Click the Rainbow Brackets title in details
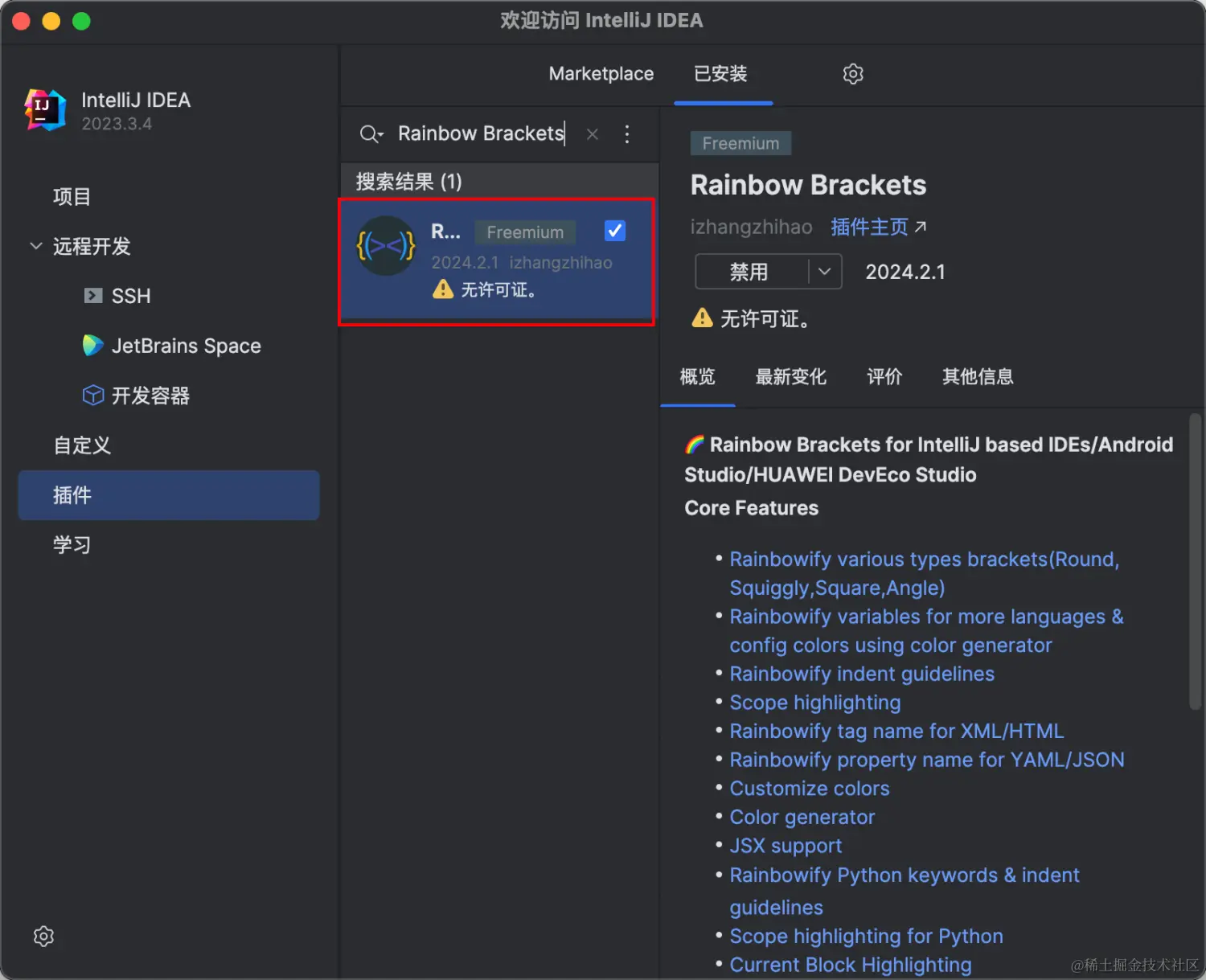This screenshot has height=980, width=1206. pos(808,185)
